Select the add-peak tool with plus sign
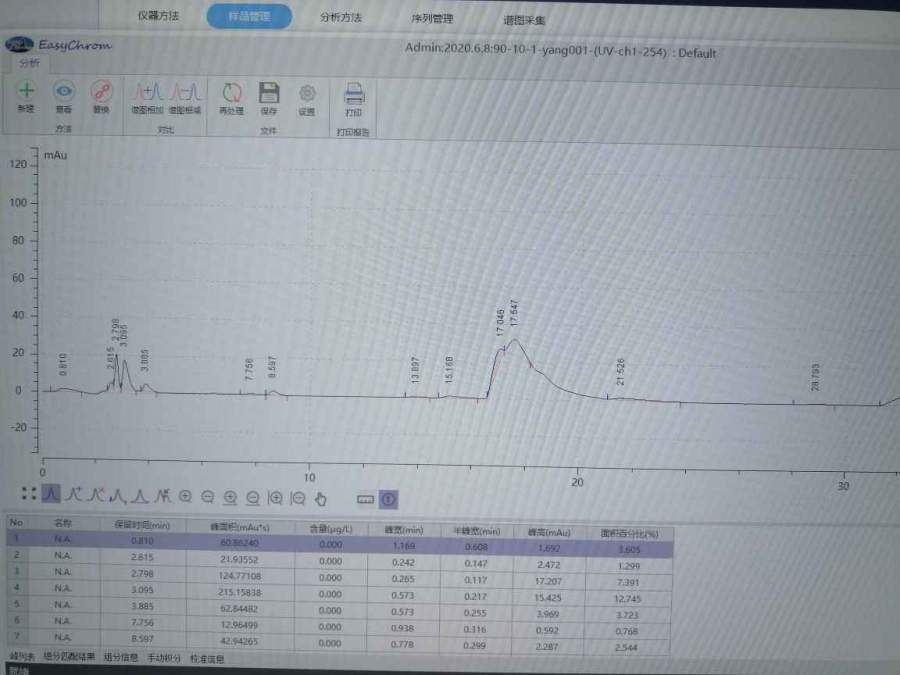 [x=73, y=494]
